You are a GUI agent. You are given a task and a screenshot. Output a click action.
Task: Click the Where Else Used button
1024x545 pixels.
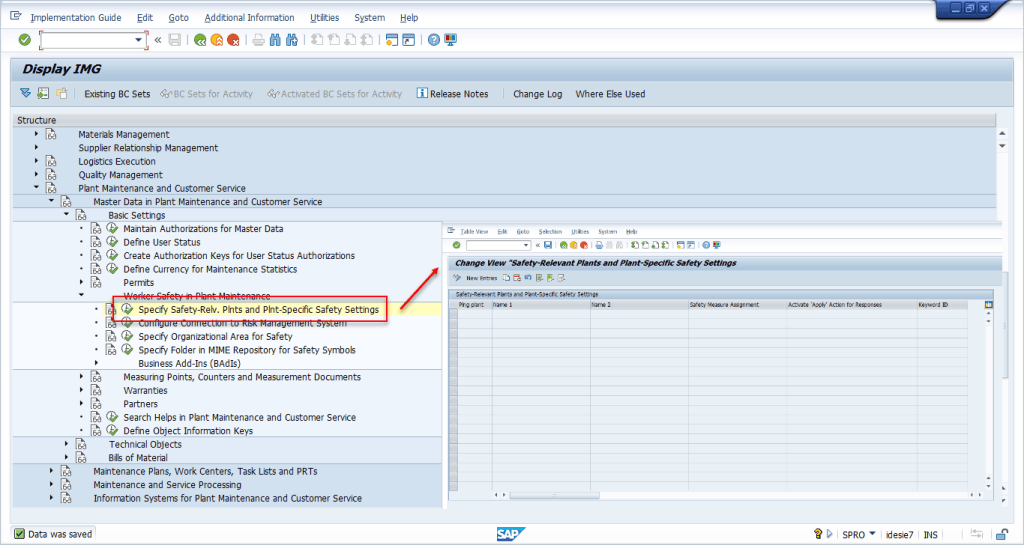[610, 94]
